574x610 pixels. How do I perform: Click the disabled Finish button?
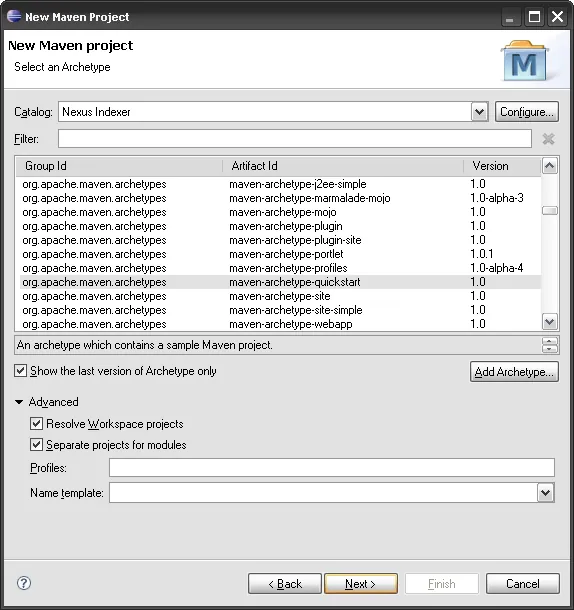click(x=442, y=584)
